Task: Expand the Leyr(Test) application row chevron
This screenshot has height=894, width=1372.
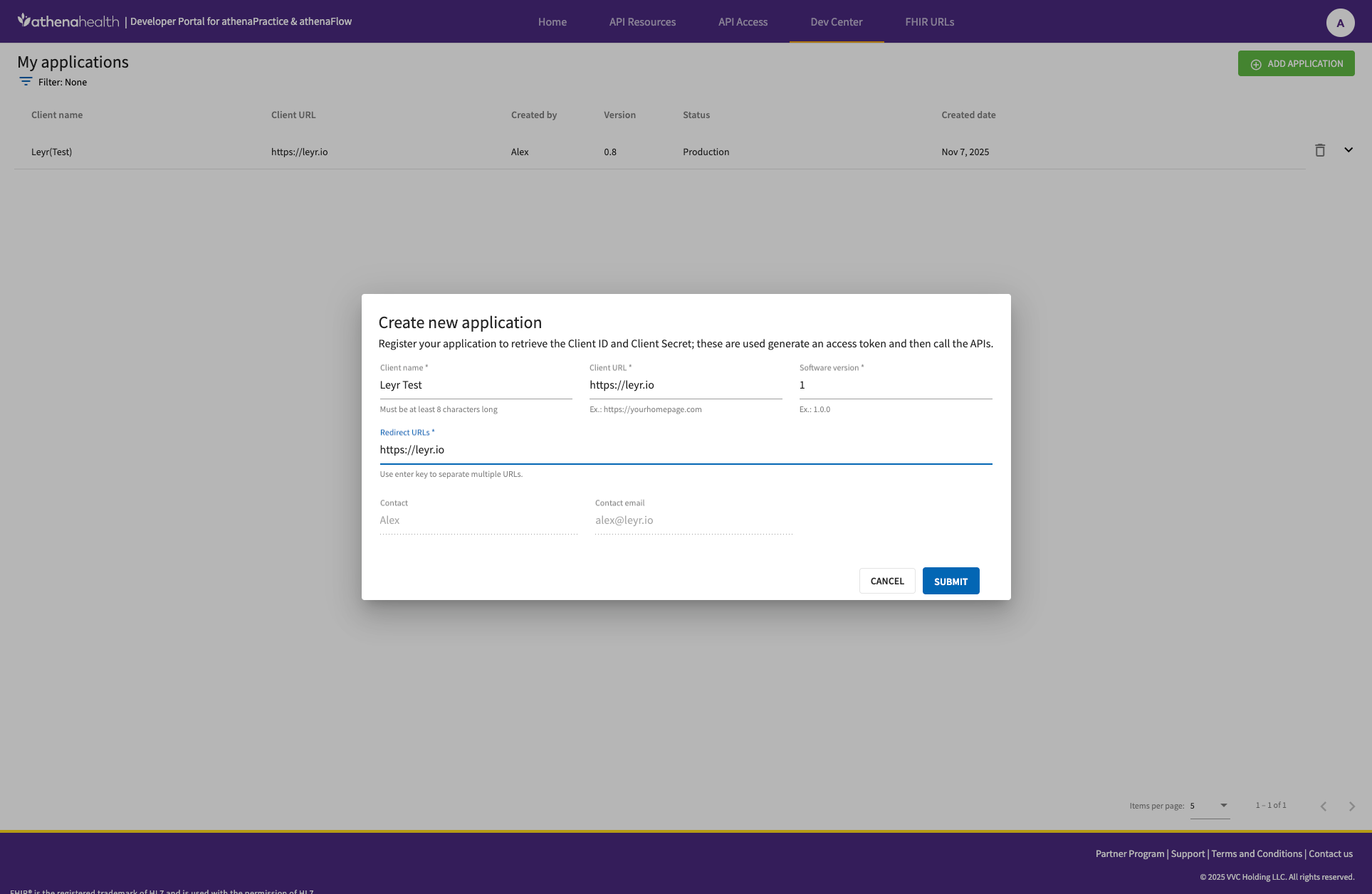Action: (1348, 150)
